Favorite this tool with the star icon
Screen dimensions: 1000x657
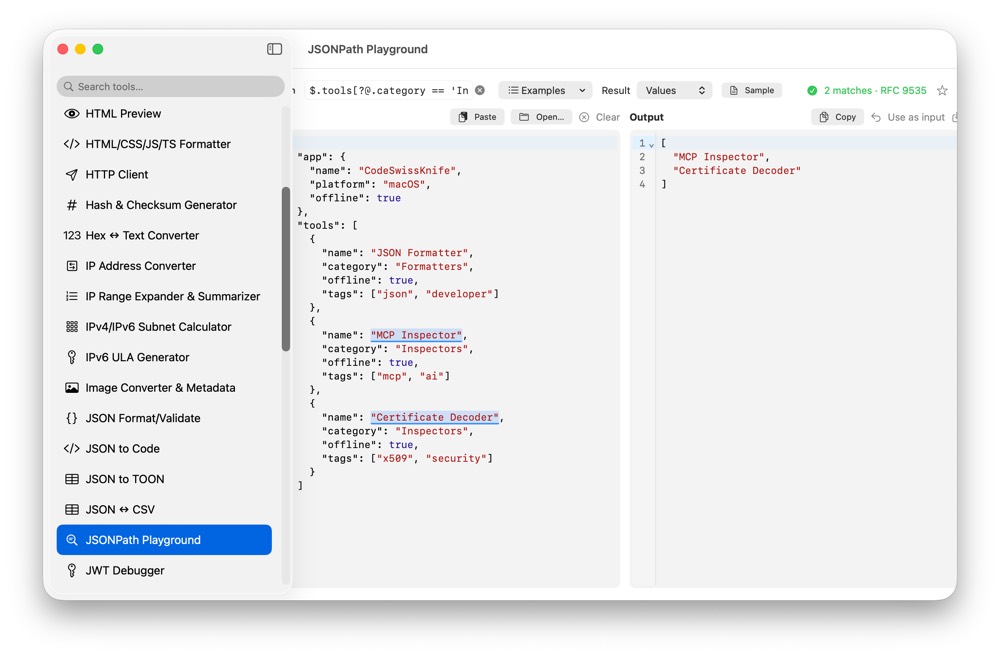pyautogui.click(x=942, y=91)
